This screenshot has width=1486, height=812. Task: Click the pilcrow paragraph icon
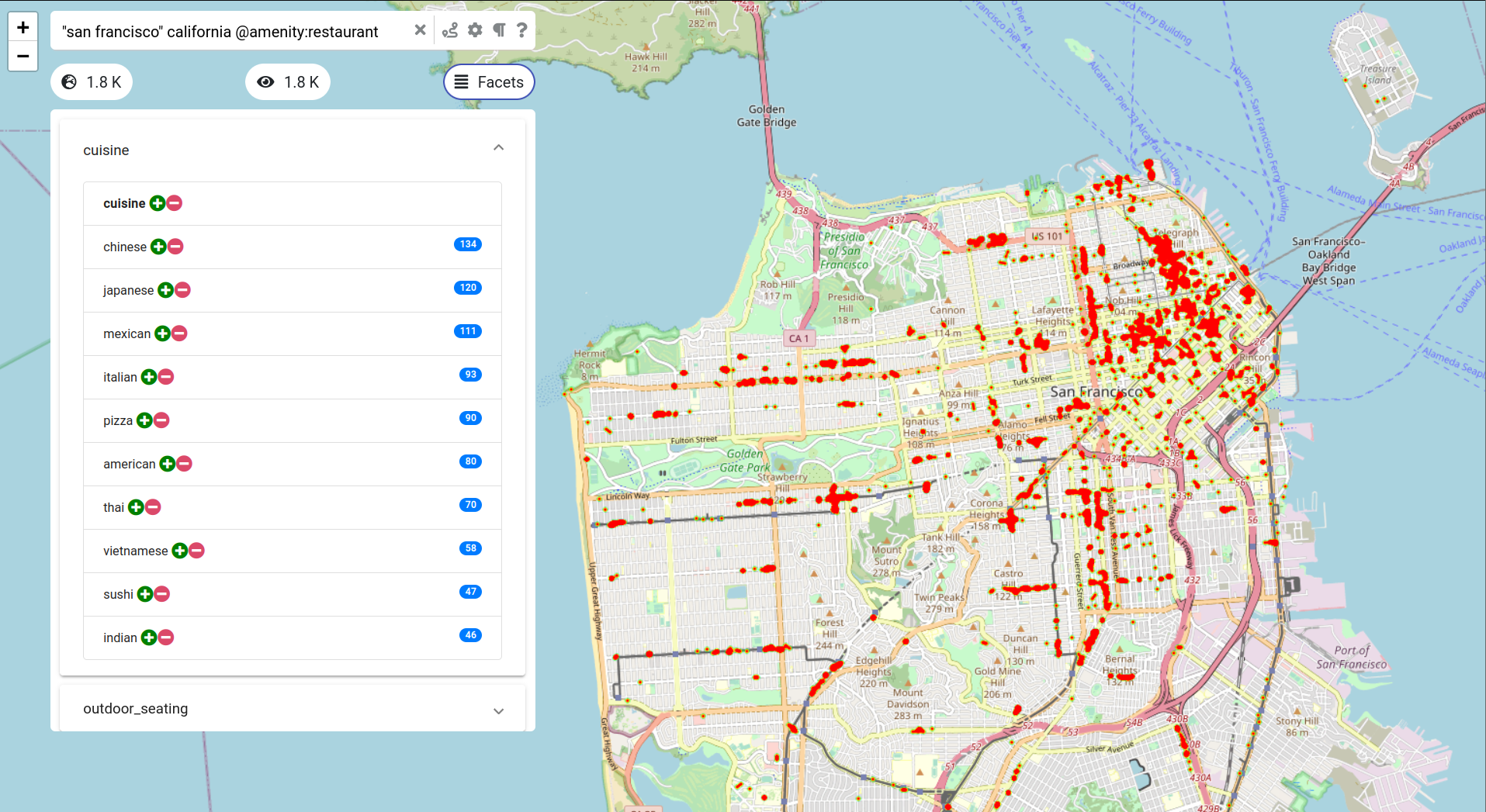pos(499,30)
